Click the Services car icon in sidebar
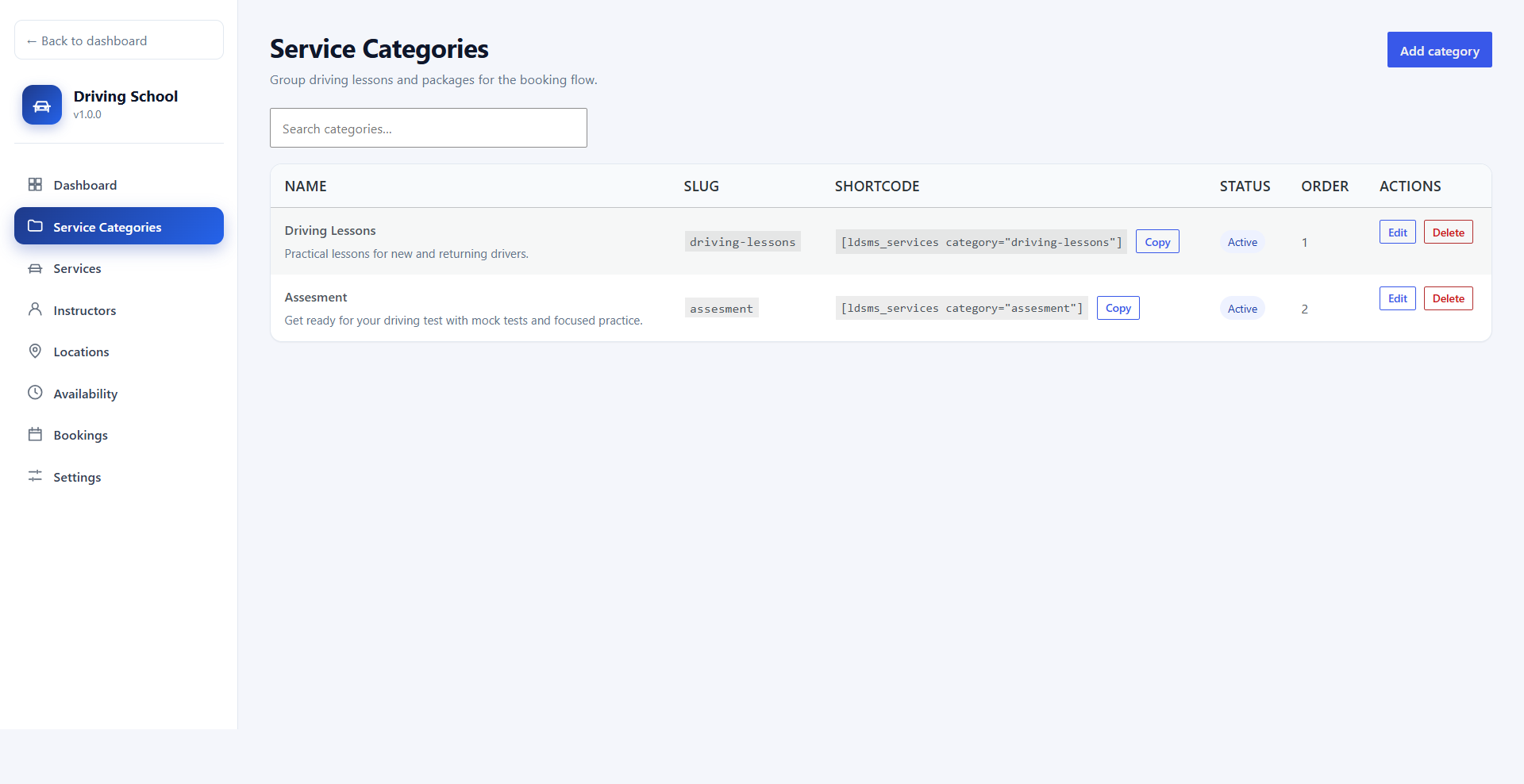The image size is (1524, 784). coord(35,268)
